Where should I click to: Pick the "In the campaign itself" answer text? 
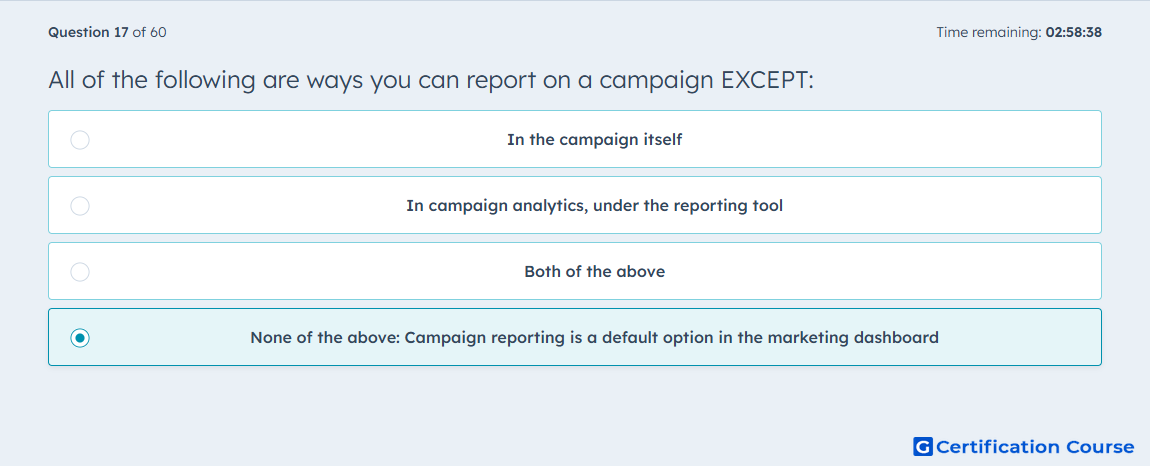(594, 139)
